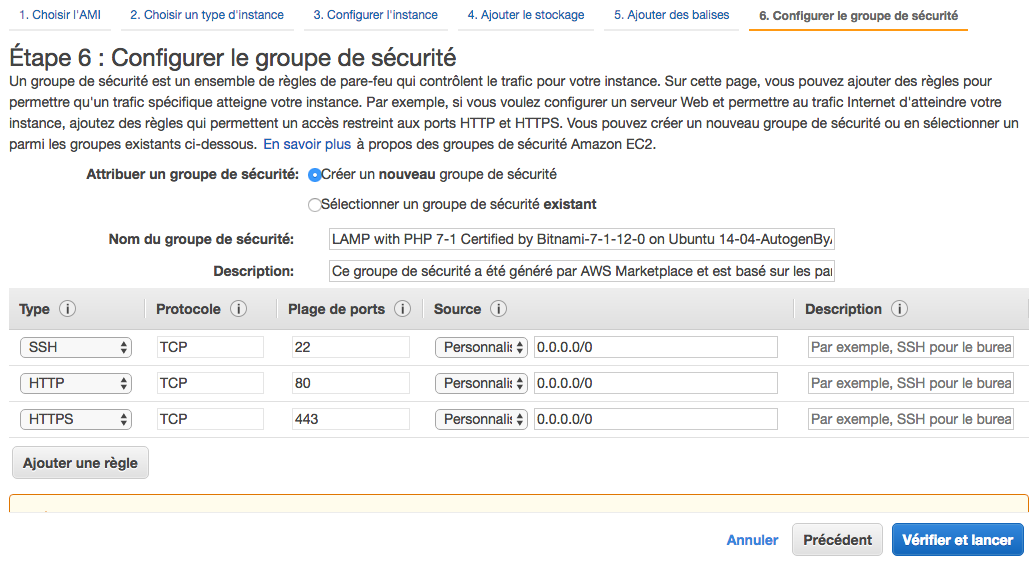Go to '1. Choisir l'AMI' step tab
The image size is (1032, 563).
(59, 15)
